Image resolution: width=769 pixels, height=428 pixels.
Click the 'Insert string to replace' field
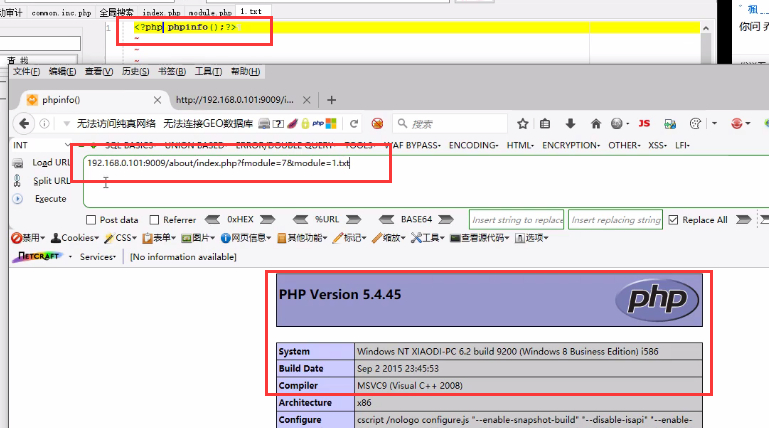(517, 220)
